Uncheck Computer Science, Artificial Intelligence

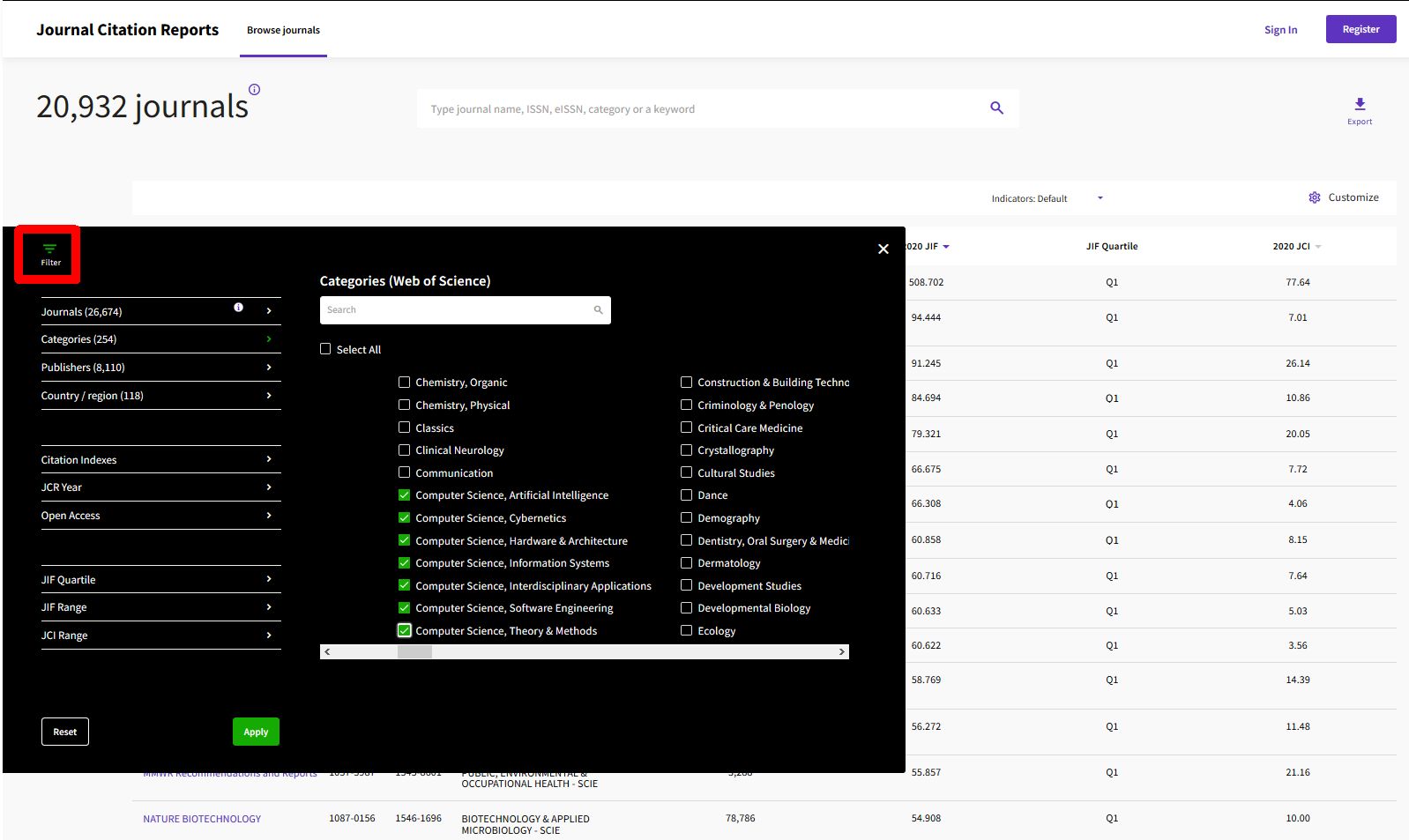[404, 494]
